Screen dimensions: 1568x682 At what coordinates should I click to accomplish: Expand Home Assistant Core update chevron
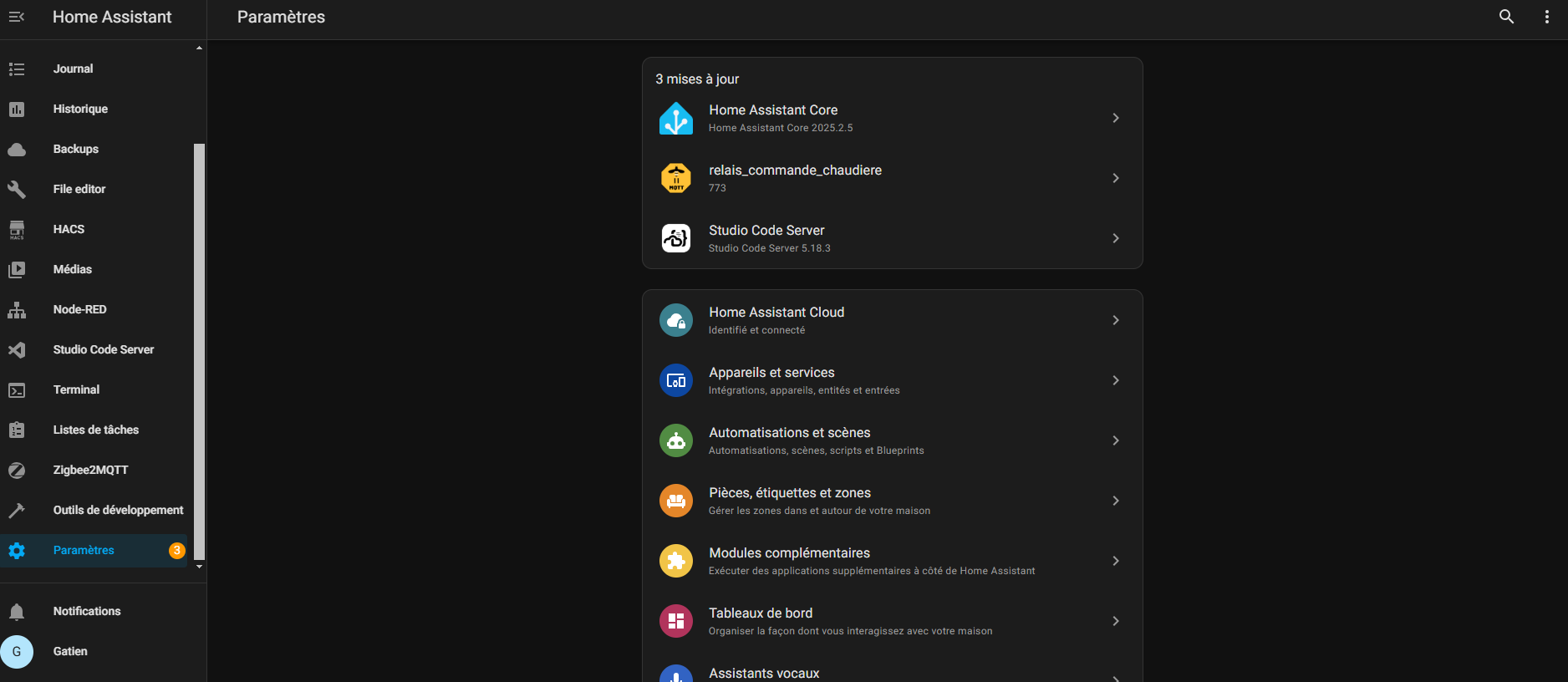click(x=1116, y=118)
